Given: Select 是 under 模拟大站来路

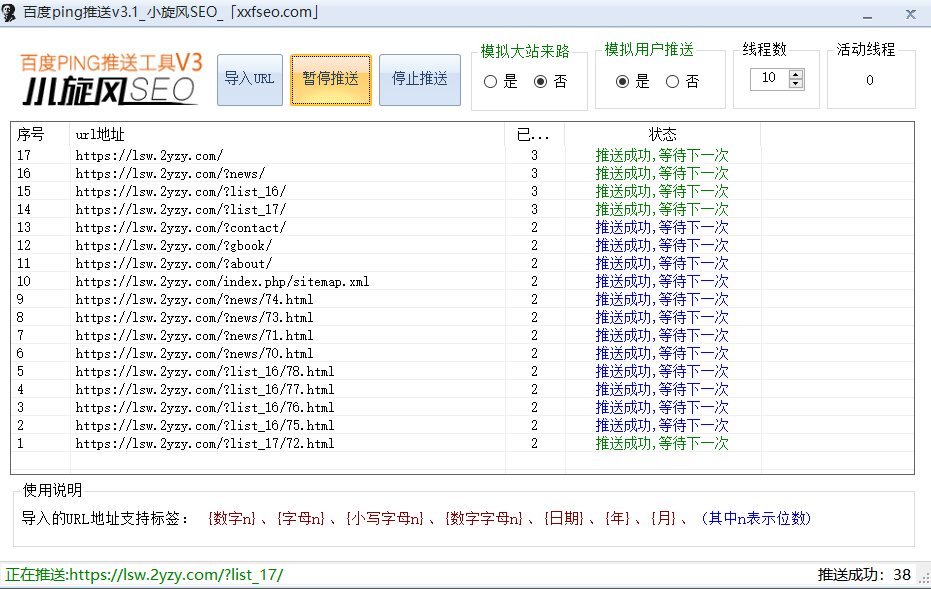Looking at the screenshot, I should pyautogui.click(x=491, y=82).
